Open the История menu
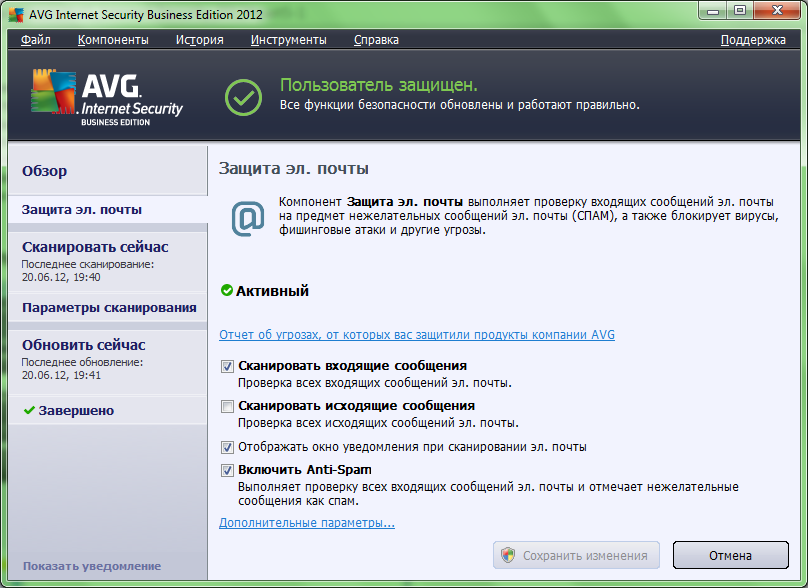This screenshot has width=808, height=588. 199,40
